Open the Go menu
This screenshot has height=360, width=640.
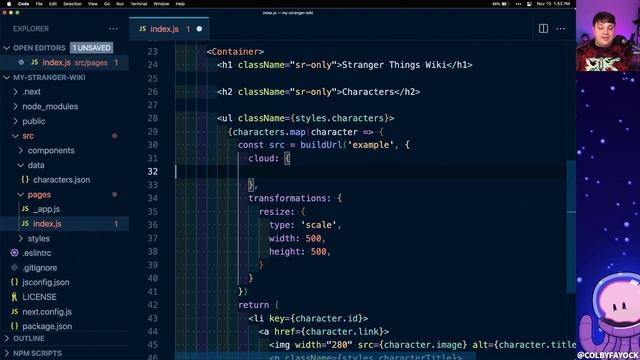point(107,4)
